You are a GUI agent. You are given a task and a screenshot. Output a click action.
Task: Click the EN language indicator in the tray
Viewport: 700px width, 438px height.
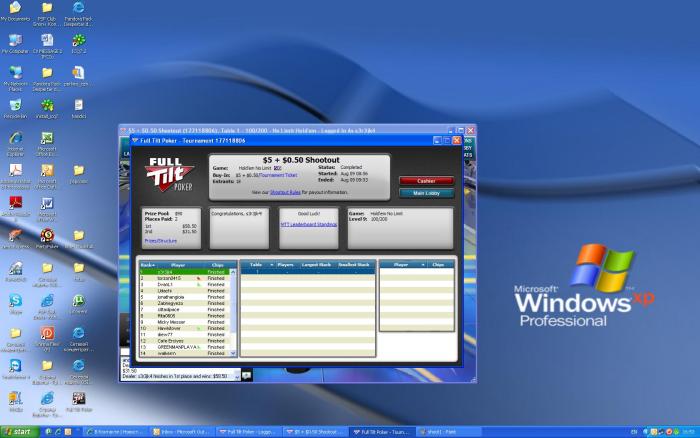(x=634, y=432)
